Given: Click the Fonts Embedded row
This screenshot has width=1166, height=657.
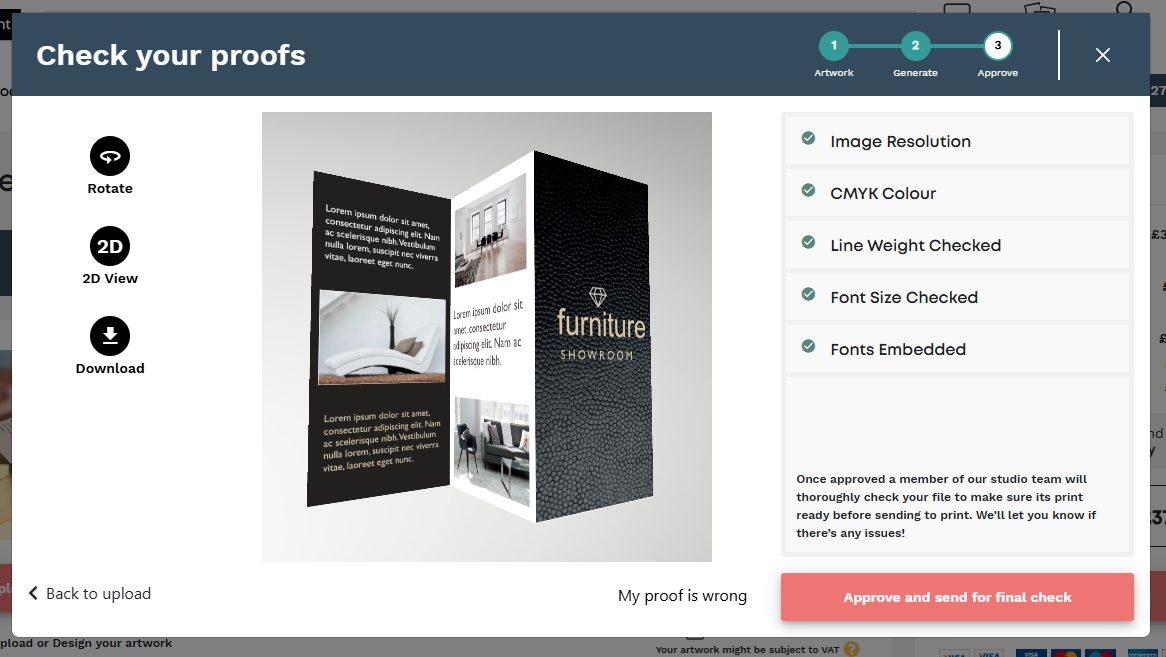Looking at the screenshot, I should click(957, 349).
